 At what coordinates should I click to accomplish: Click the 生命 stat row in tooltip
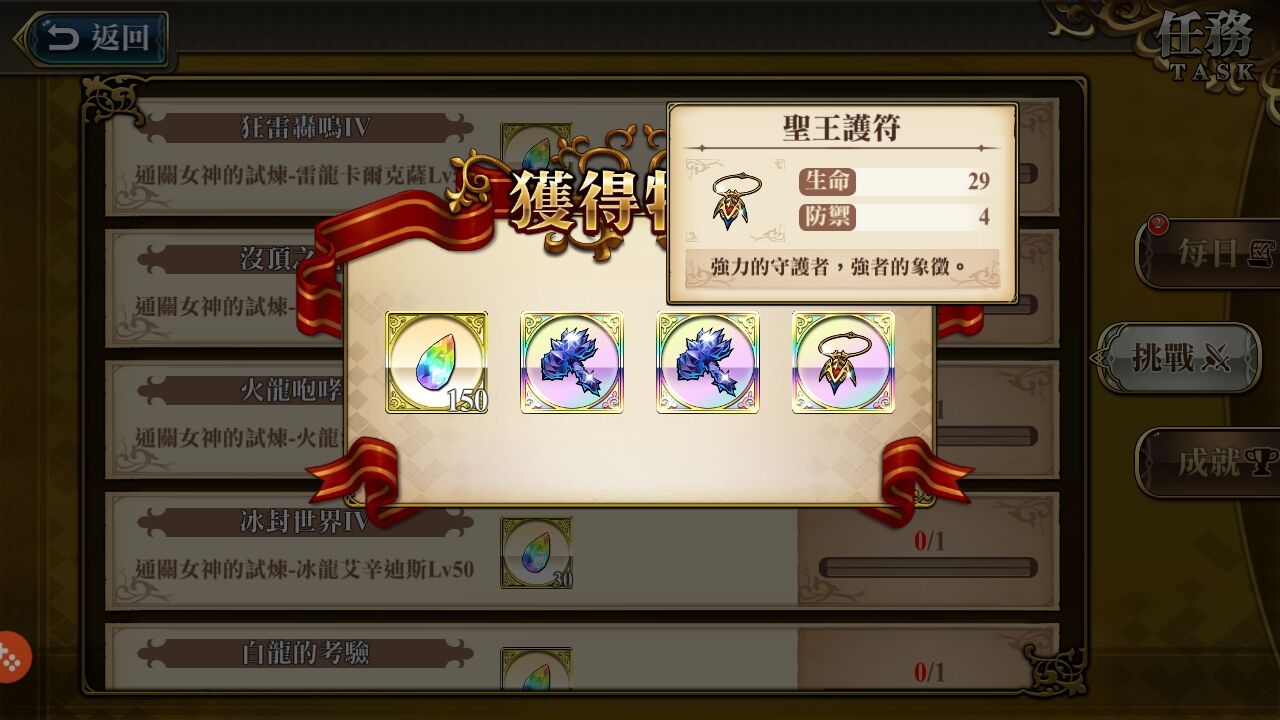coord(894,181)
